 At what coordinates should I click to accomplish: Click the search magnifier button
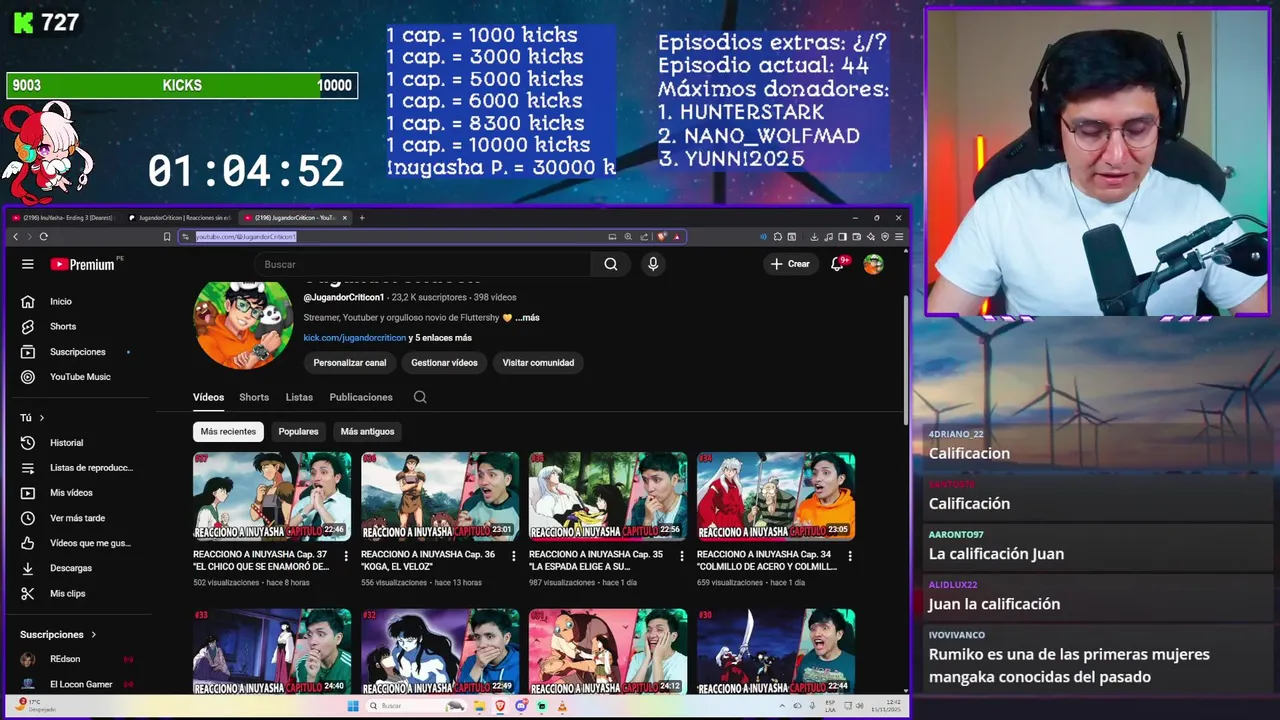pos(611,264)
